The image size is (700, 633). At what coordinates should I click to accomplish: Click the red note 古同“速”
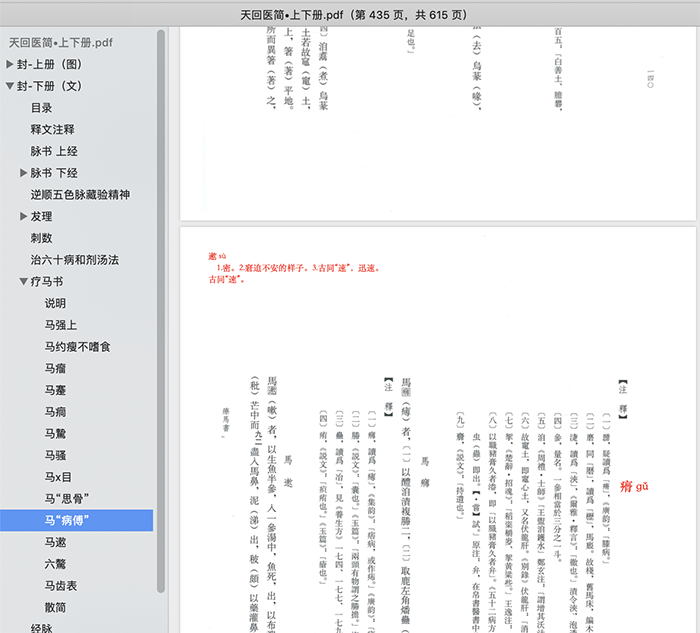pos(226,280)
